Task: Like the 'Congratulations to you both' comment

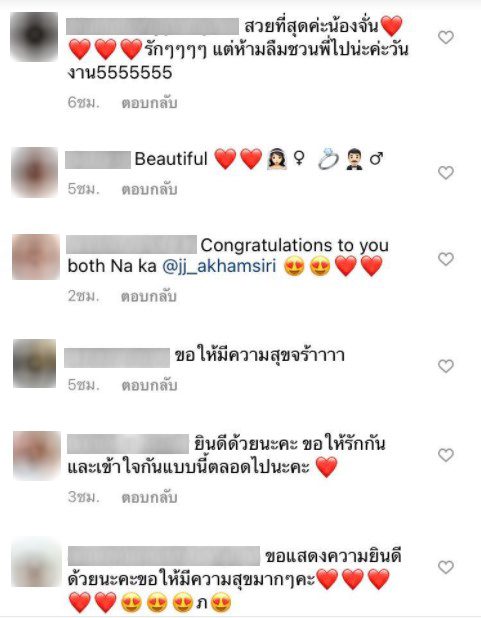Action: [x=446, y=259]
